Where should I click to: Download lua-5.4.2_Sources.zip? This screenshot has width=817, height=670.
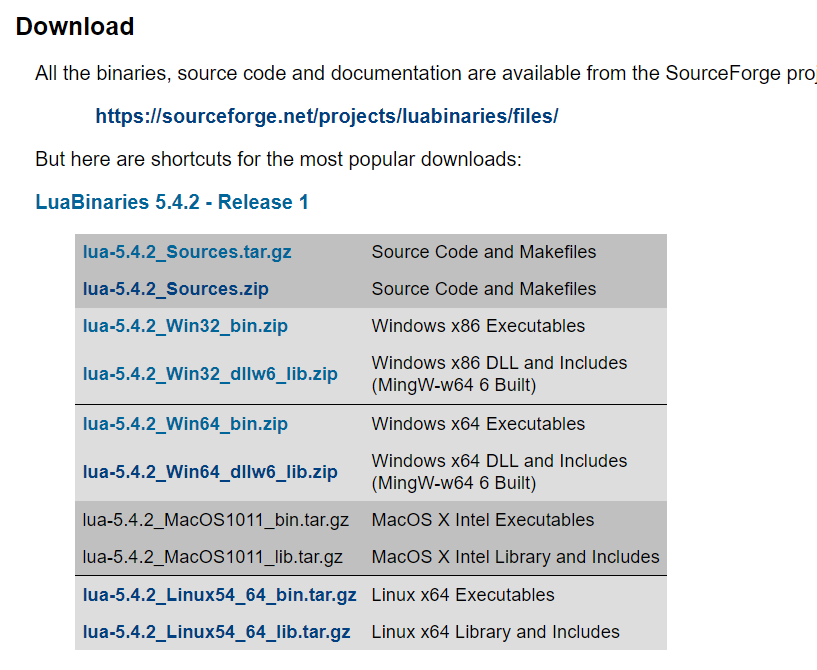tap(176, 289)
